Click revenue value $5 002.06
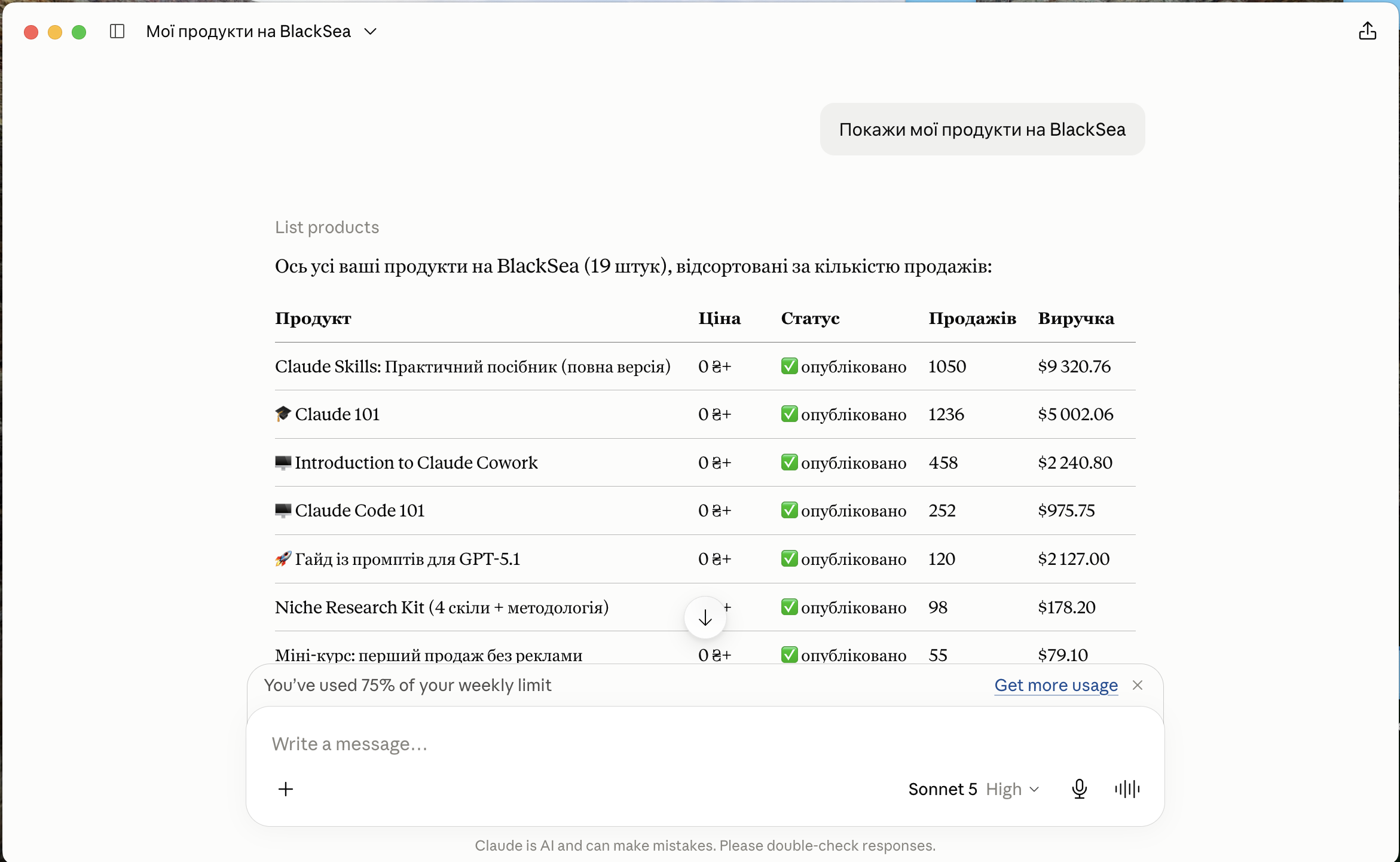 1075,414
